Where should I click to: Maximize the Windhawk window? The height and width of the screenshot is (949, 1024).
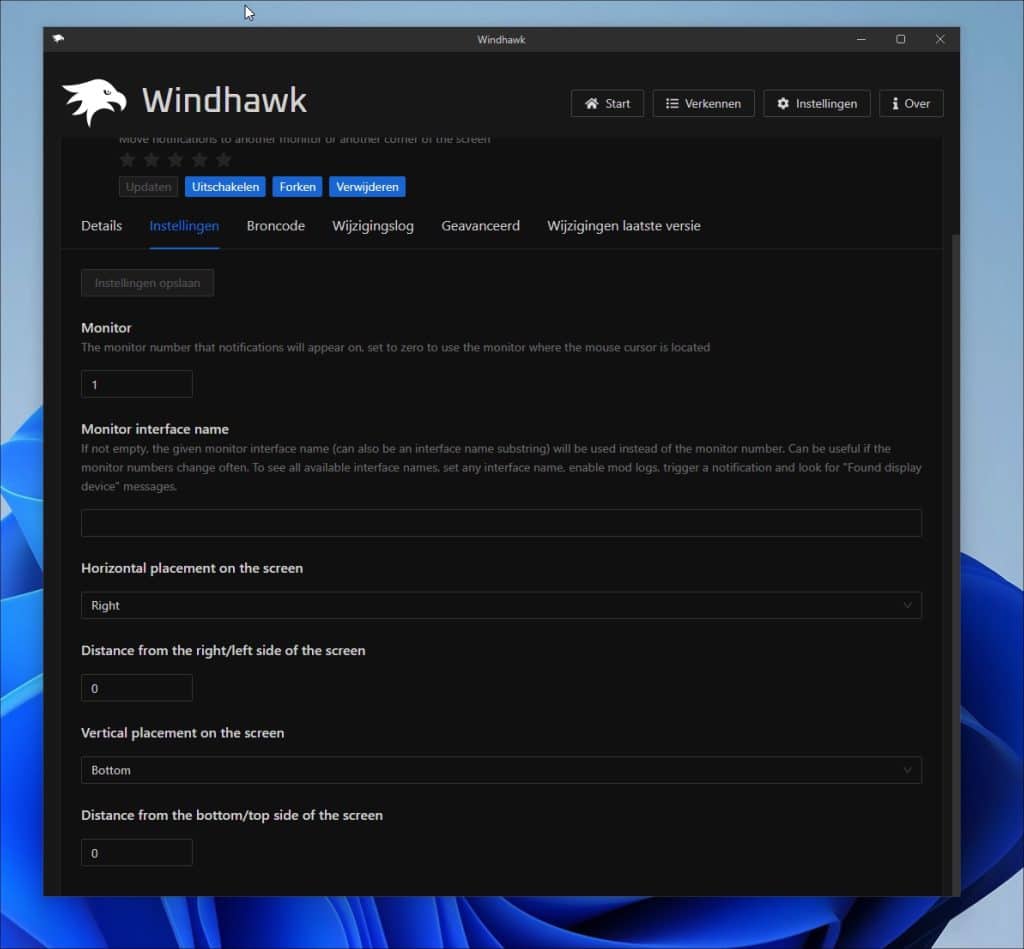click(901, 39)
